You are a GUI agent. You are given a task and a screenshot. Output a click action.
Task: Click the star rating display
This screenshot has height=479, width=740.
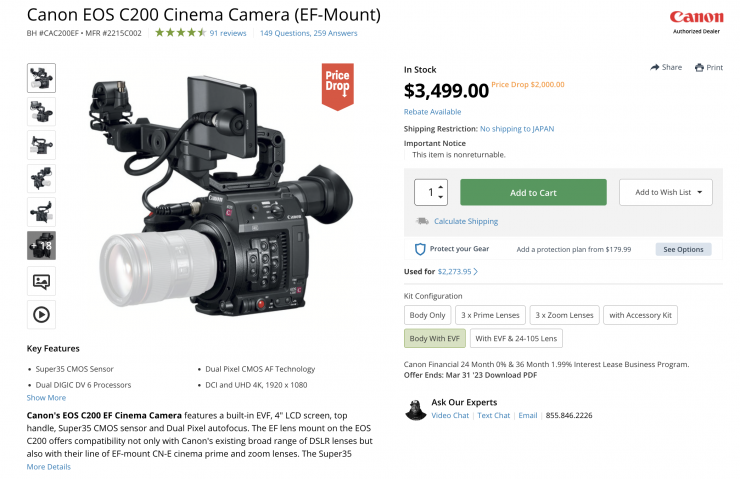180,33
